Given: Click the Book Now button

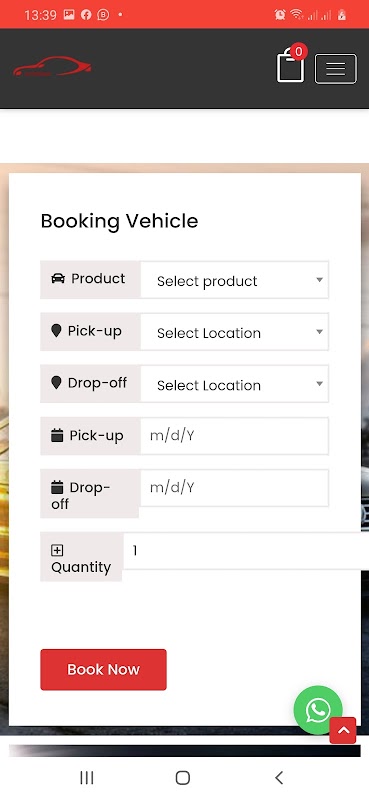Looking at the screenshot, I should coord(104,669).
